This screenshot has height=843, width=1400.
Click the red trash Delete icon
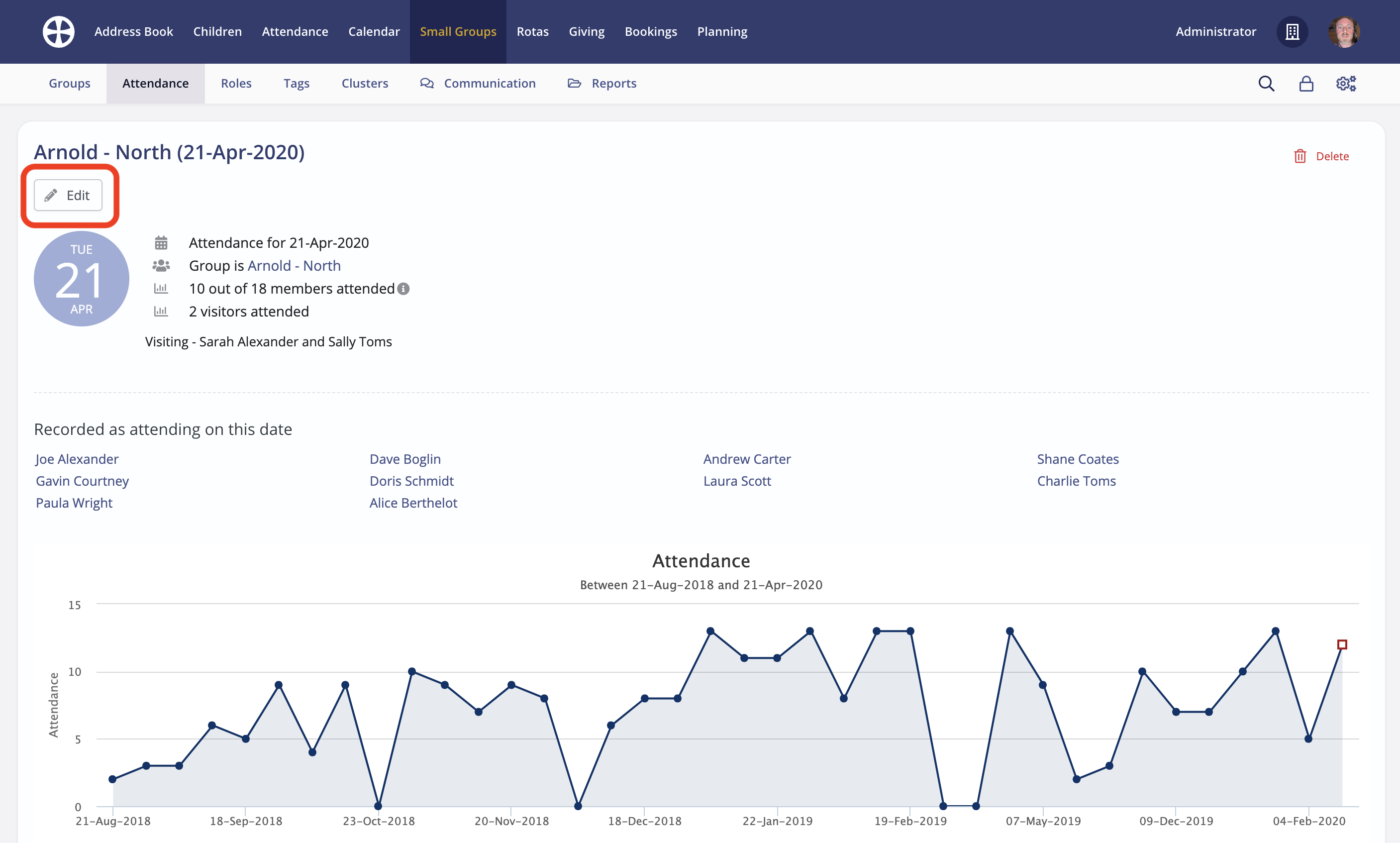click(1300, 156)
